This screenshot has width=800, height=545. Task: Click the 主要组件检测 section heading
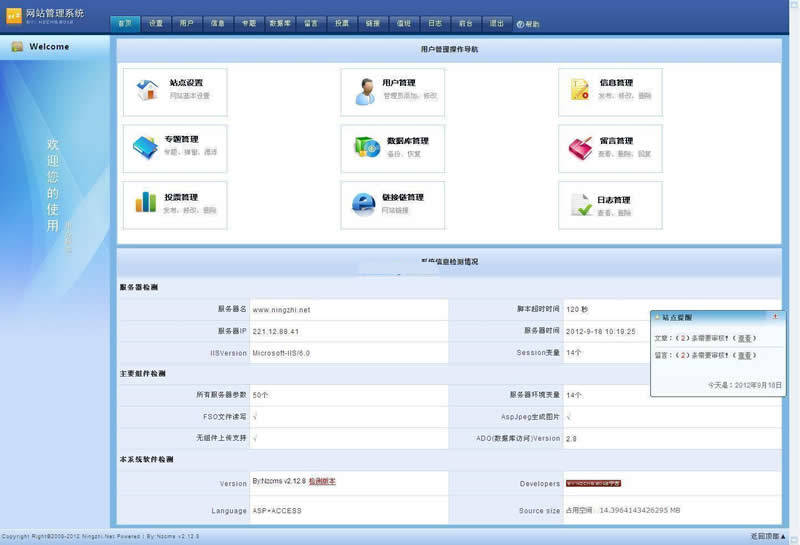click(x=142, y=374)
